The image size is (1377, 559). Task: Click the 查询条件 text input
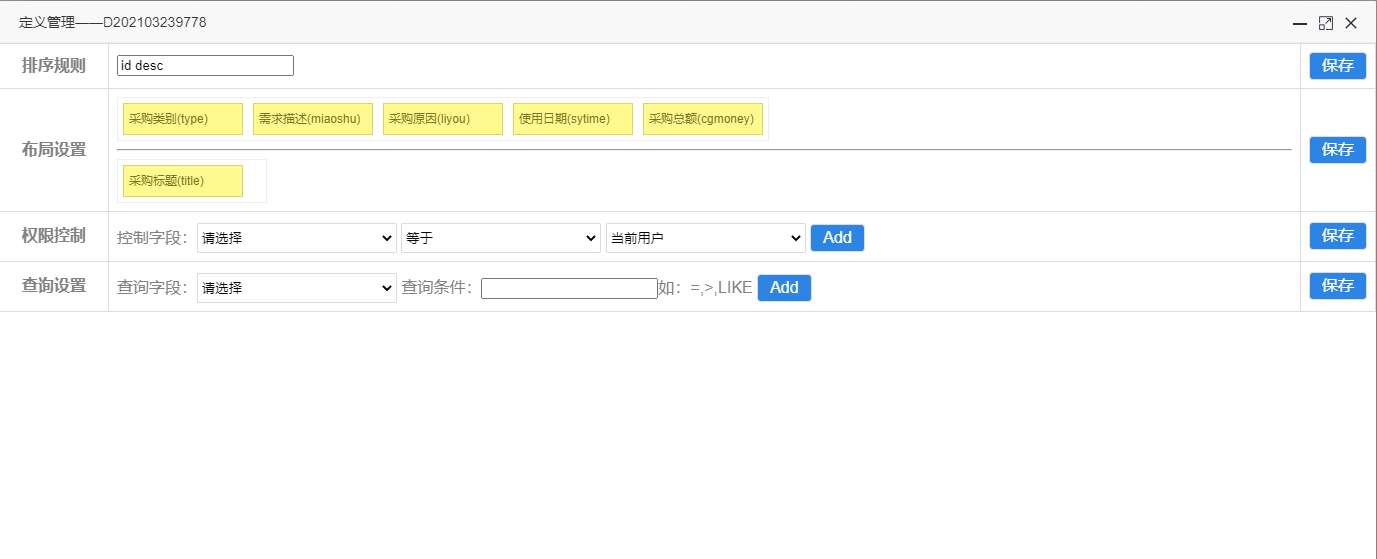click(x=569, y=288)
